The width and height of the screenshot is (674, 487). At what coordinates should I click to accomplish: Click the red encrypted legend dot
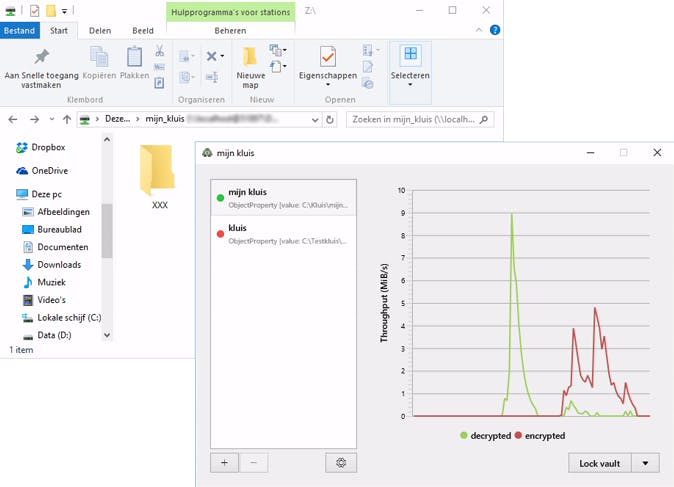coord(518,435)
